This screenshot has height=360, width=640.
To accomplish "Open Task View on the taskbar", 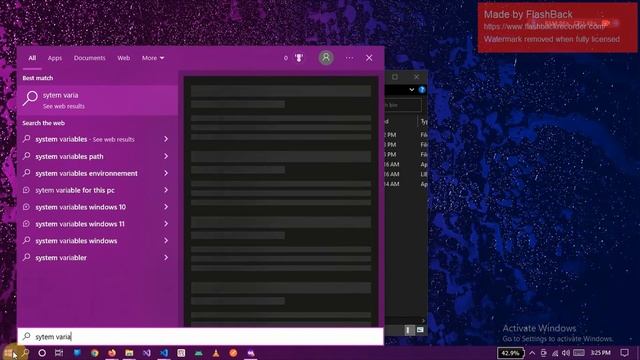I will click(x=59, y=353).
